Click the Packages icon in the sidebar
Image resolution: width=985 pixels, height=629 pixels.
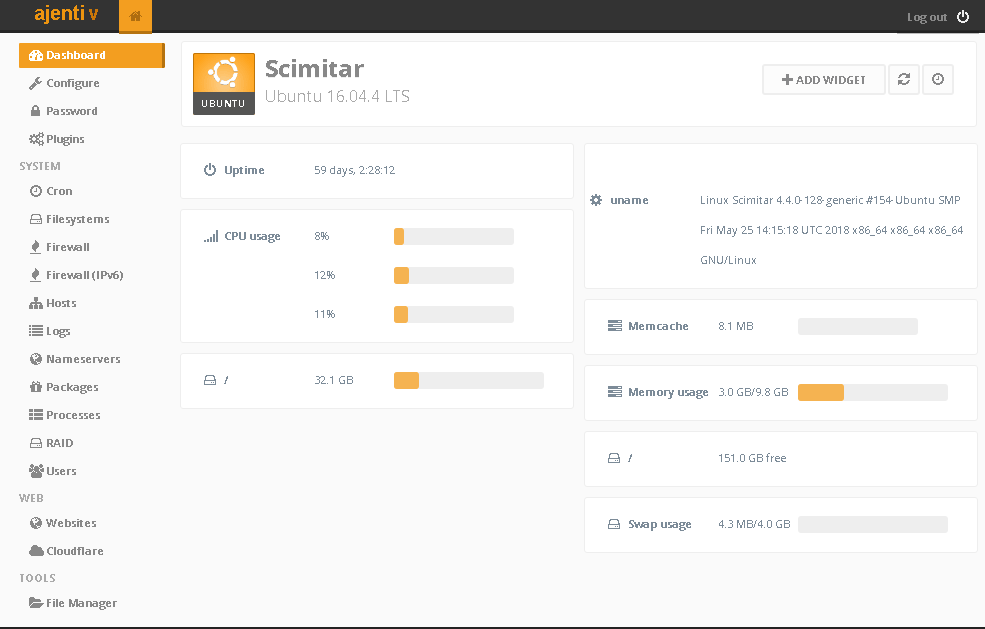34,387
